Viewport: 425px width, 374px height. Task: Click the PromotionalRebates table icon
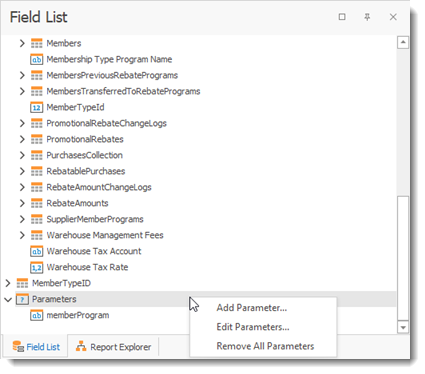pos(37,139)
